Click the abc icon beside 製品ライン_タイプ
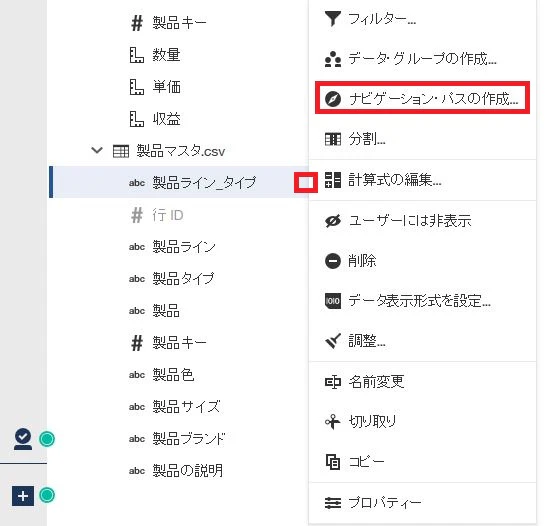546x526 pixels. point(136,183)
